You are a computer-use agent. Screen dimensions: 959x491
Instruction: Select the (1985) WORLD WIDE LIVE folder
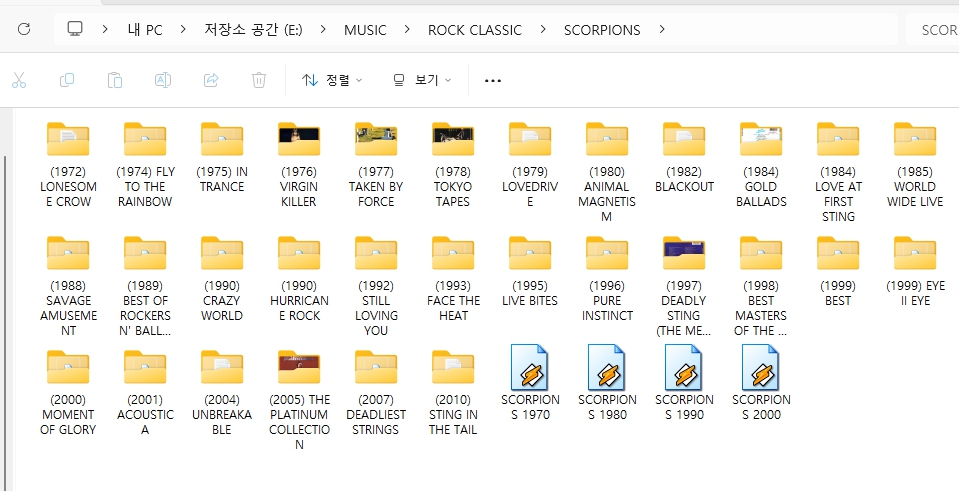(915, 164)
